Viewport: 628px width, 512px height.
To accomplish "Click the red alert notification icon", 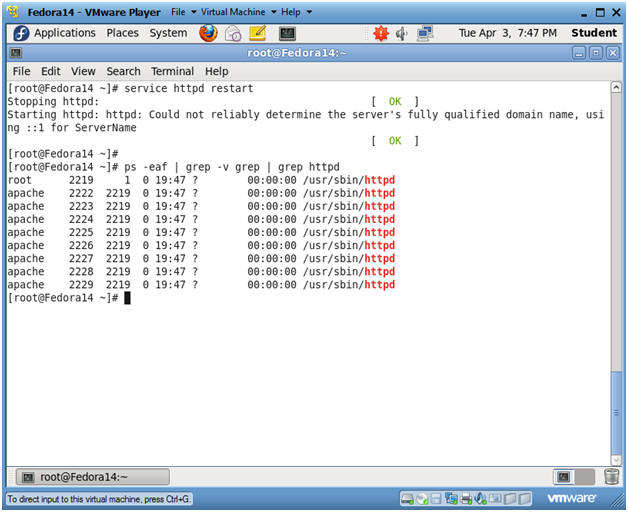I will tap(380, 33).
